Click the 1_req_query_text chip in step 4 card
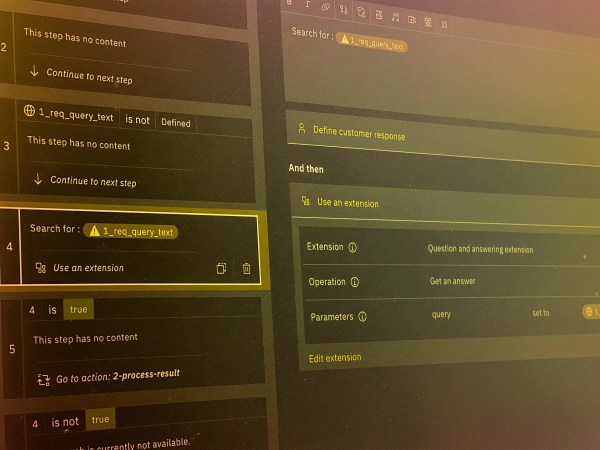The image size is (600, 450). pos(132,231)
